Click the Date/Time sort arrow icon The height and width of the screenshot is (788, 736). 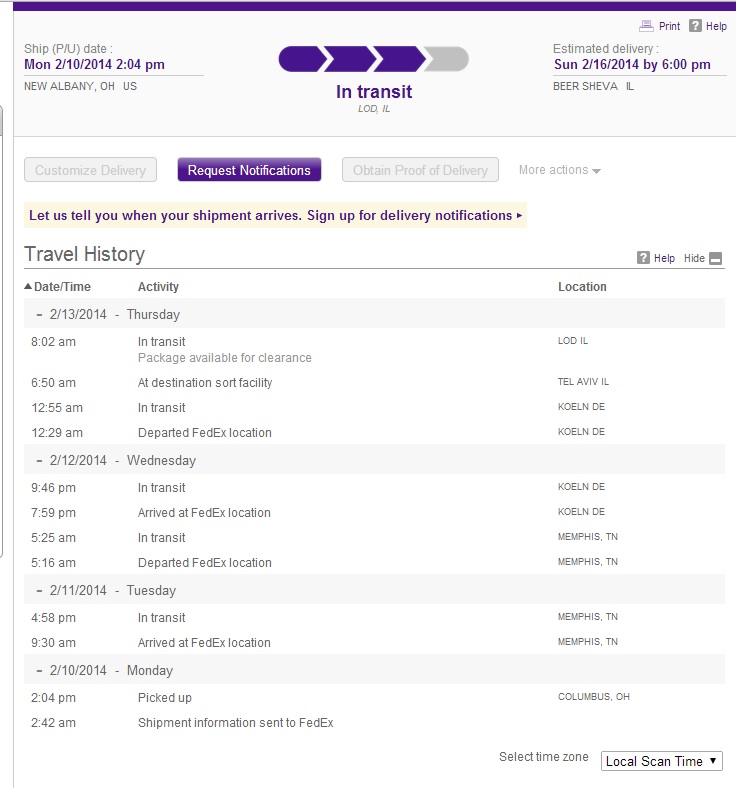pyautogui.click(x=28, y=287)
